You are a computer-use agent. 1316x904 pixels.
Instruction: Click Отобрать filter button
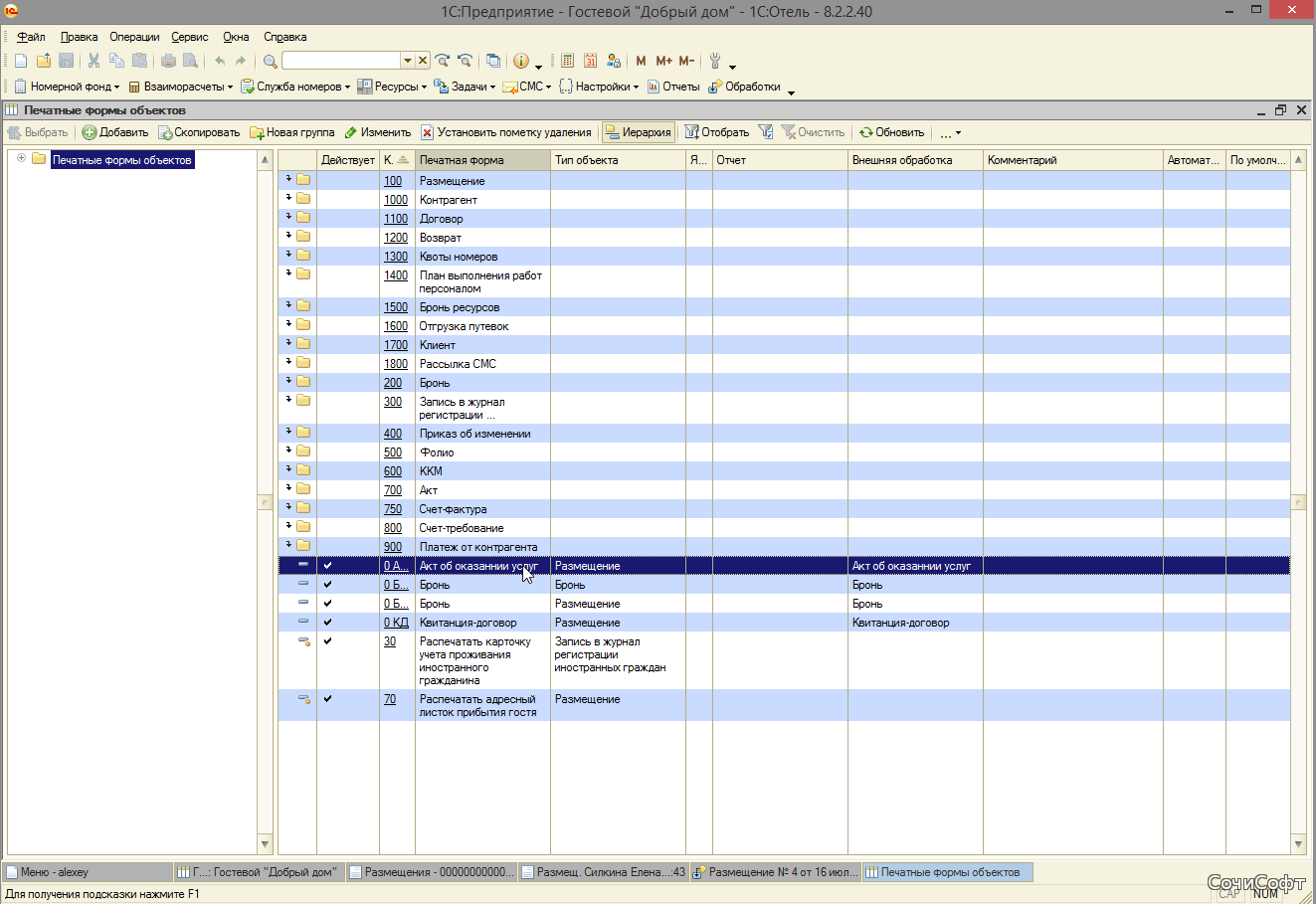(717, 132)
